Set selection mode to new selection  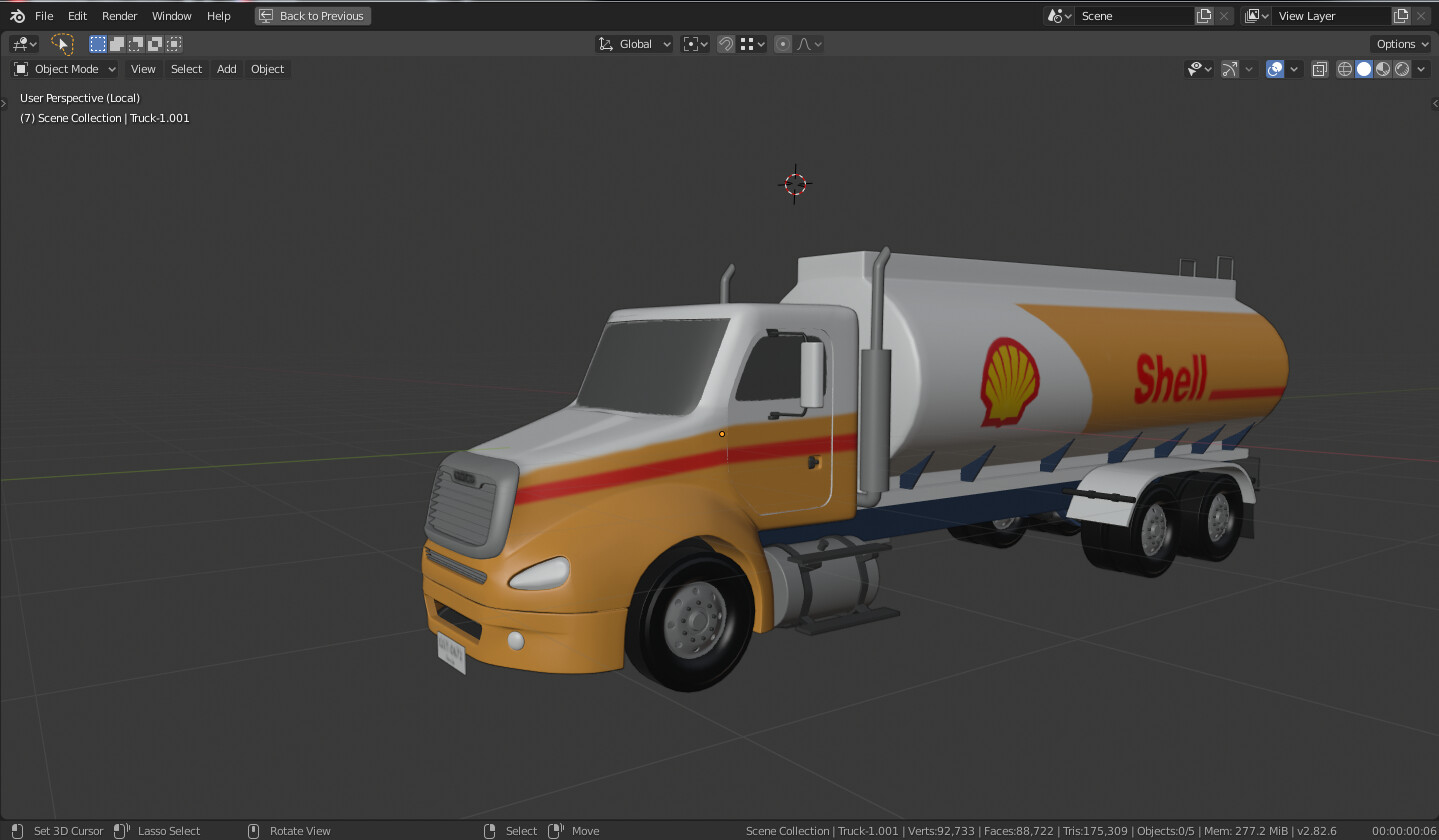[97, 44]
